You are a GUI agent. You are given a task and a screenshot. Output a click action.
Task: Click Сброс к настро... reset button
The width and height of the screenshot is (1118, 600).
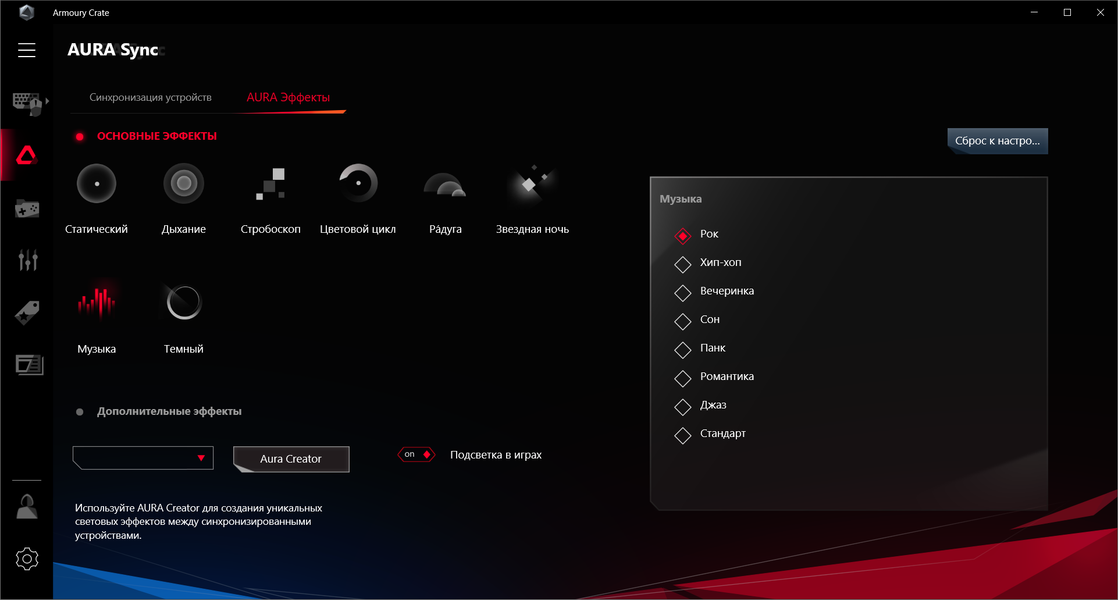pos(998,140)
